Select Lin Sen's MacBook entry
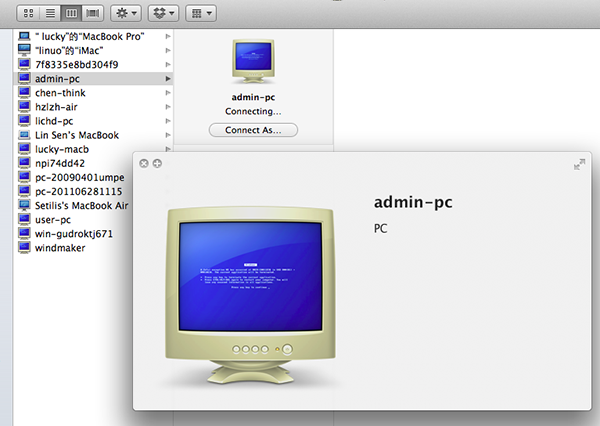 point(93,135)
